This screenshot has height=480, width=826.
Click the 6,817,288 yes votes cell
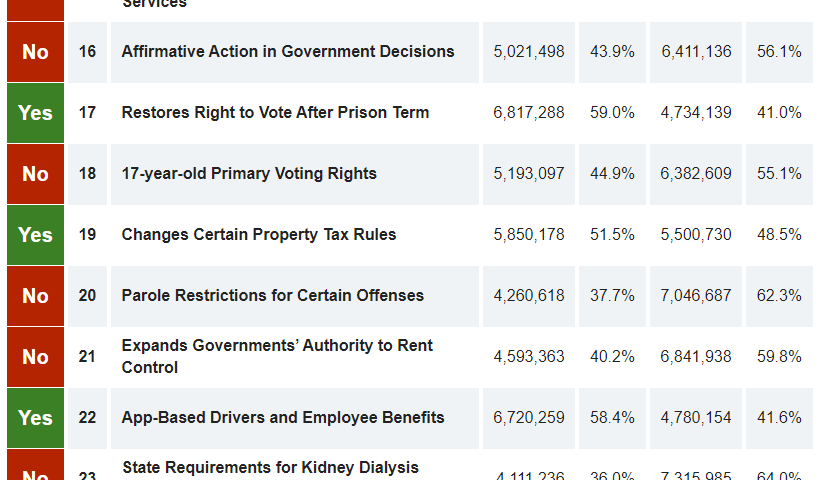coord(529,113)
